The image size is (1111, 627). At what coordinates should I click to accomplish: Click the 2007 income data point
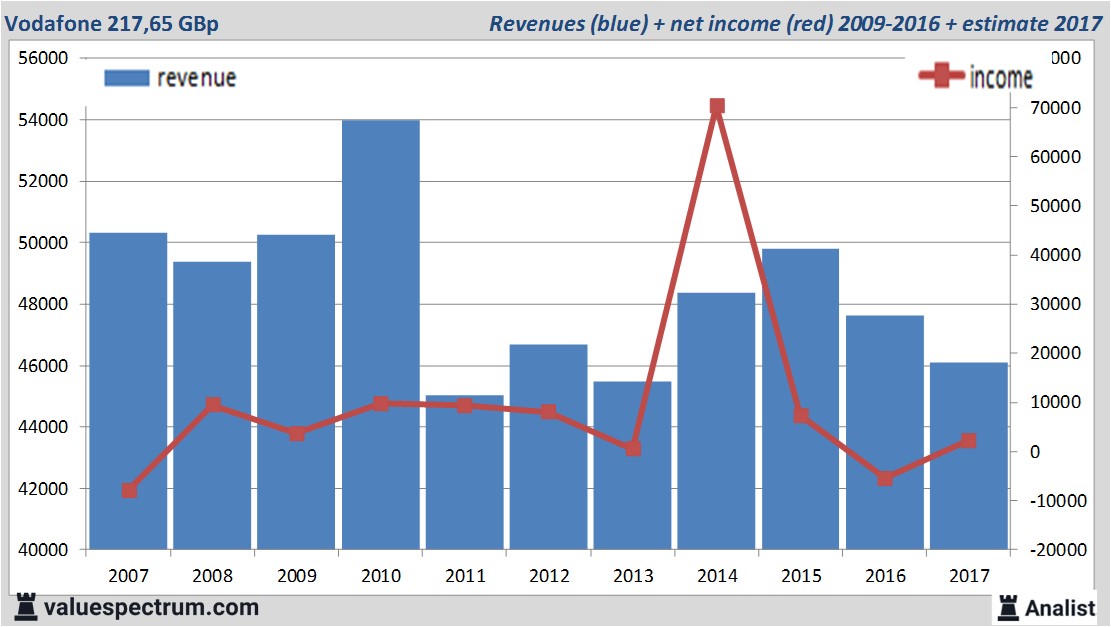click(129, 490)
